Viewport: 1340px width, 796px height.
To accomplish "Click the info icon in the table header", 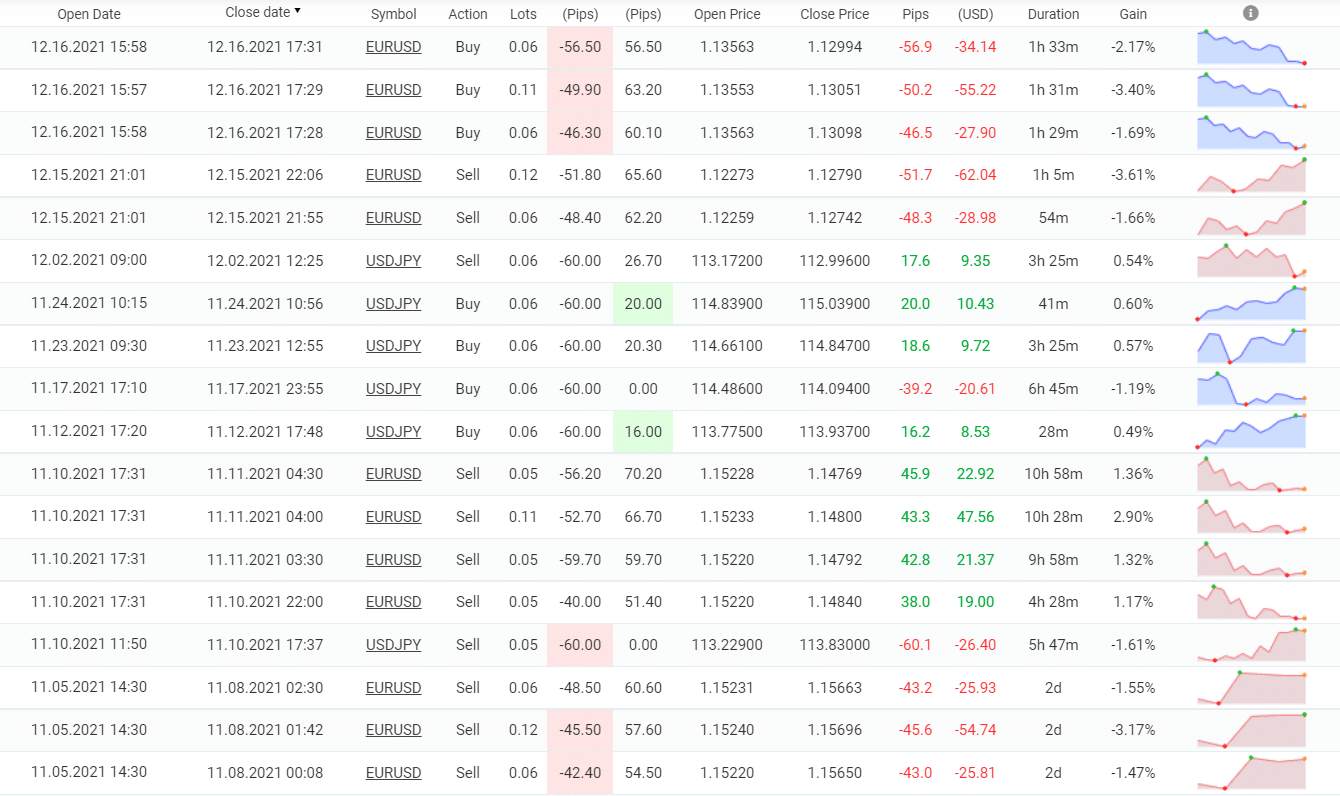I will [x=1250, y=13].
